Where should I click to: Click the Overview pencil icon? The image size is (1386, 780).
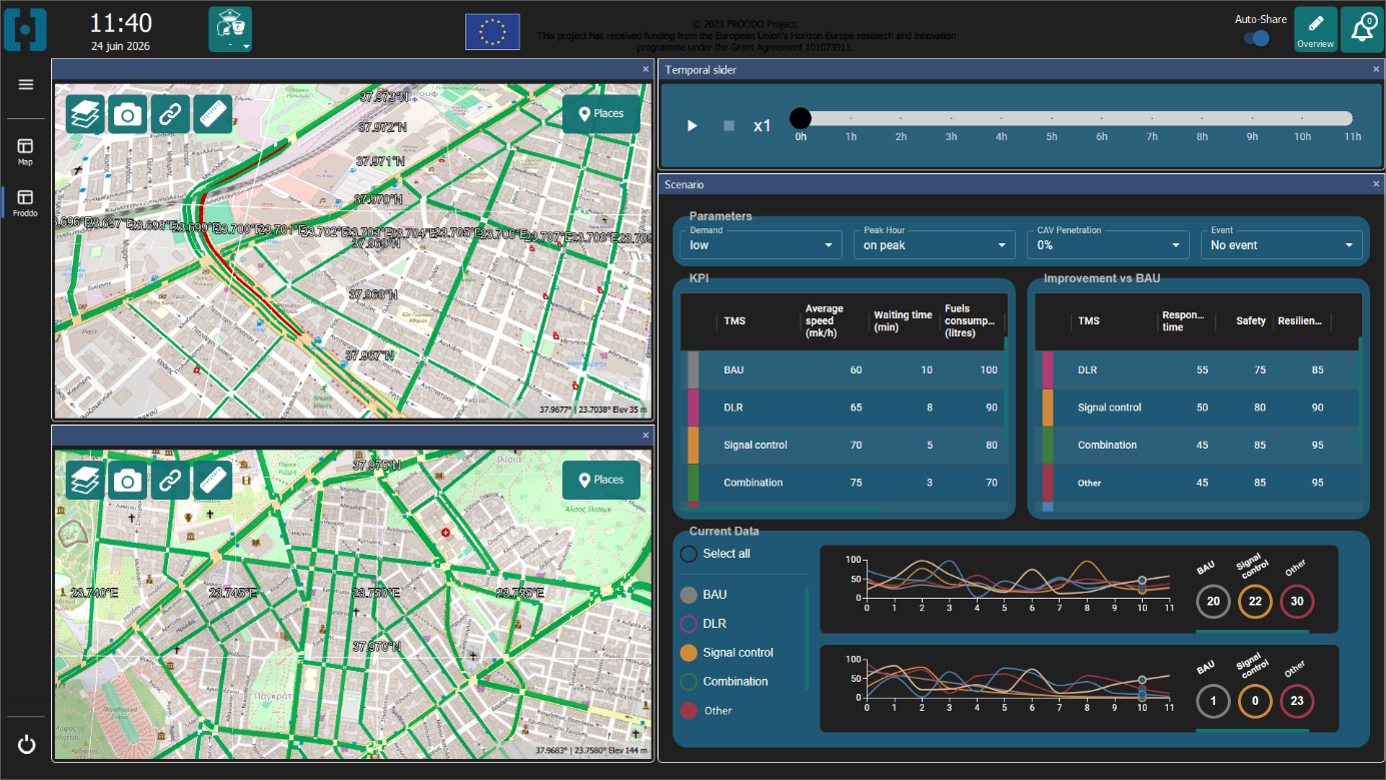pyautogui.click(x=1315, y=29)
